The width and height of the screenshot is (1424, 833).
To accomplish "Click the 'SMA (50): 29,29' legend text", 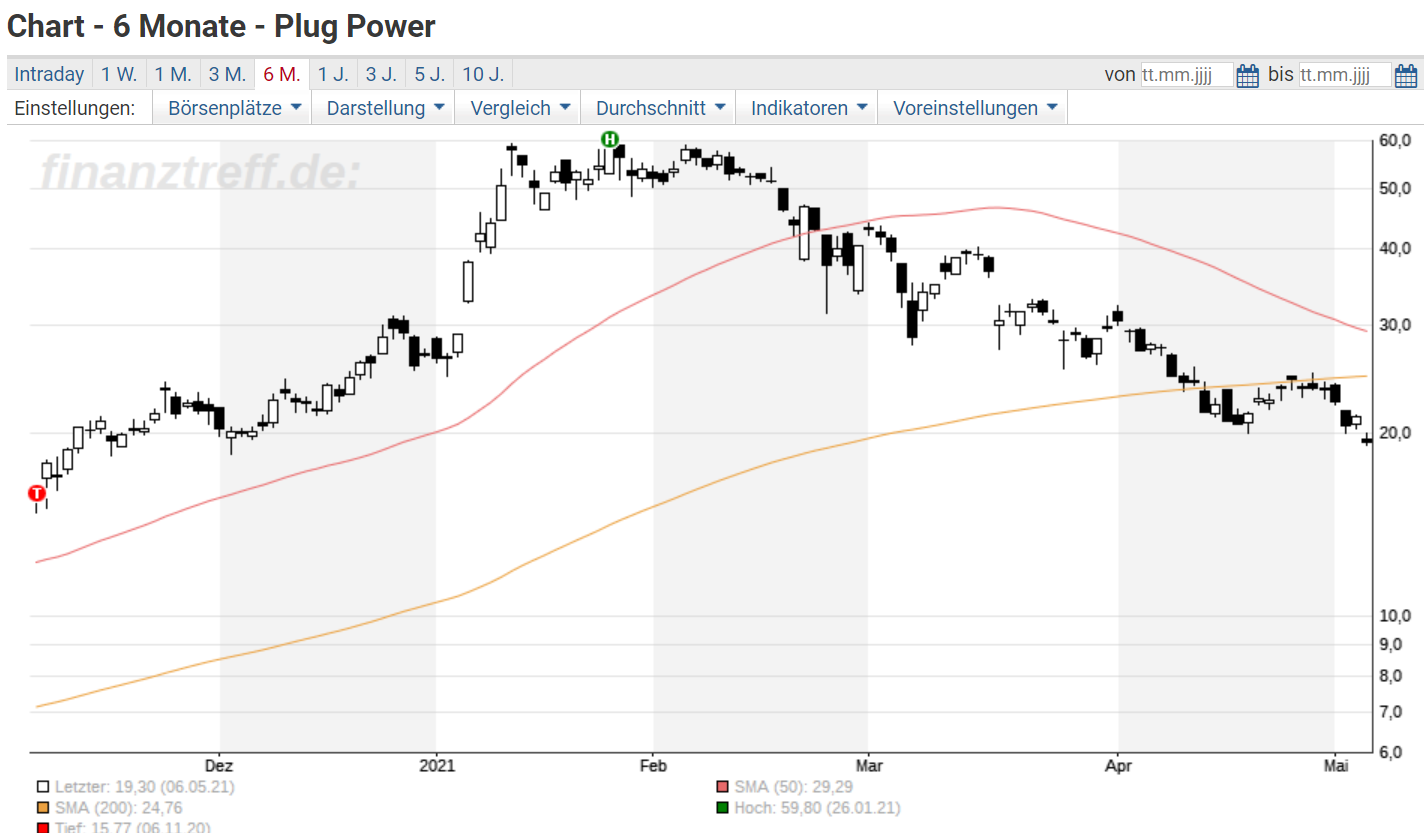I will click(x=795, y=787).
